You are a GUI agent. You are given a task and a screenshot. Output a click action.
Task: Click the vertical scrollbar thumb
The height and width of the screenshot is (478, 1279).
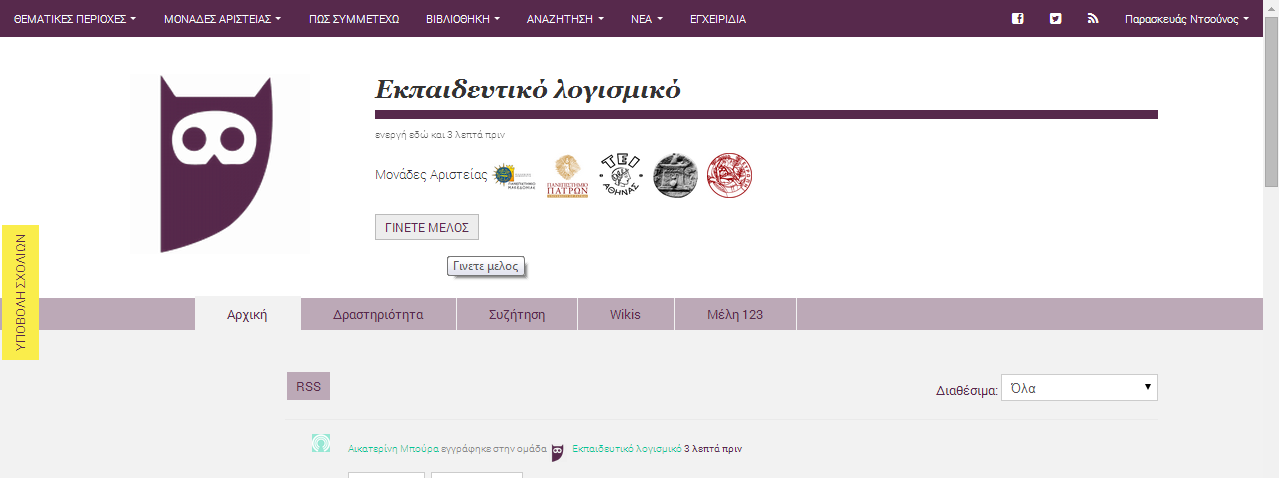click(x=1271, y=102)
